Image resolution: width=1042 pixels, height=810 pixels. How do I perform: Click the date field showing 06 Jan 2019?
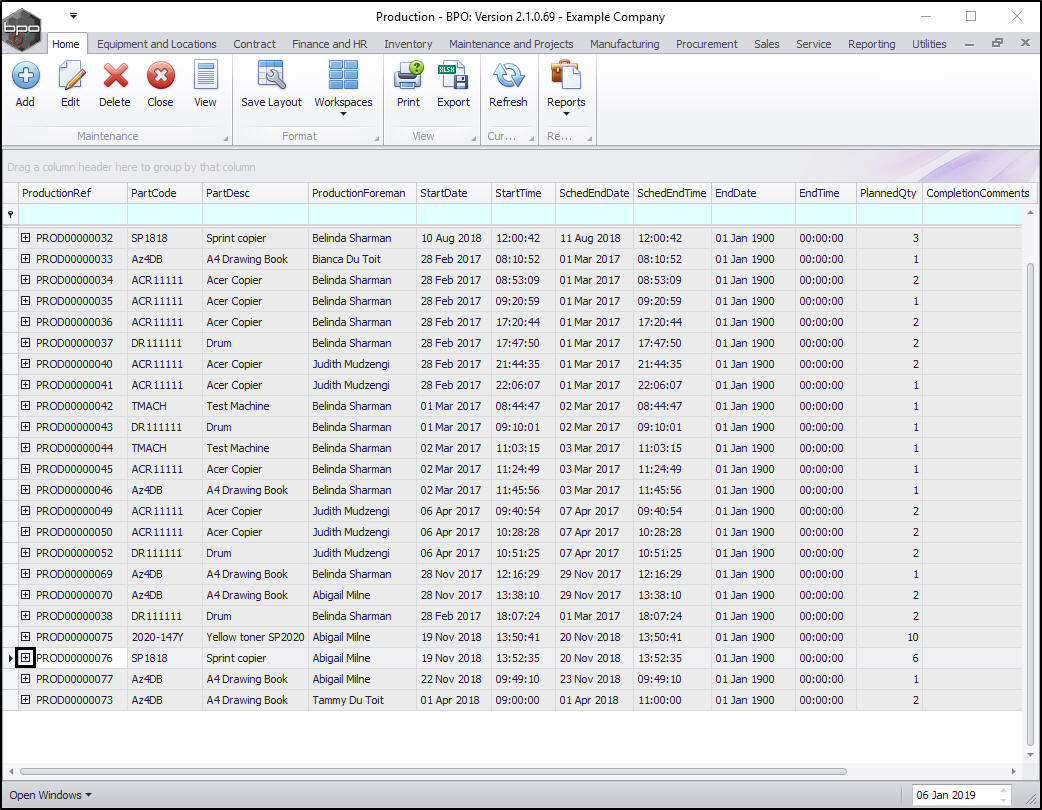click(x=954, y=795)
